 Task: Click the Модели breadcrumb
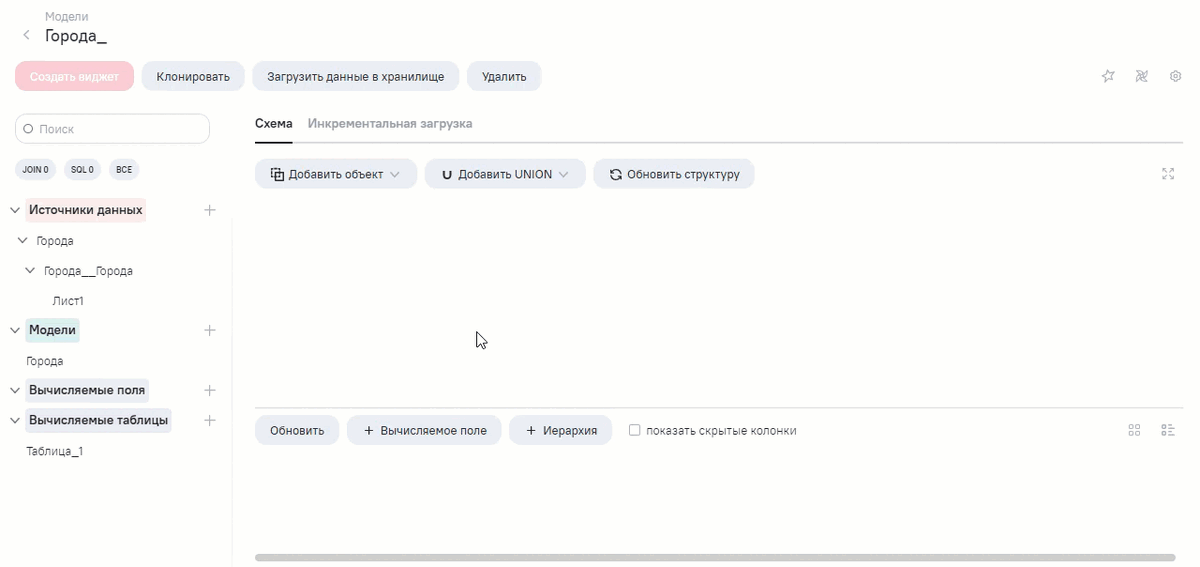point(67,17)
